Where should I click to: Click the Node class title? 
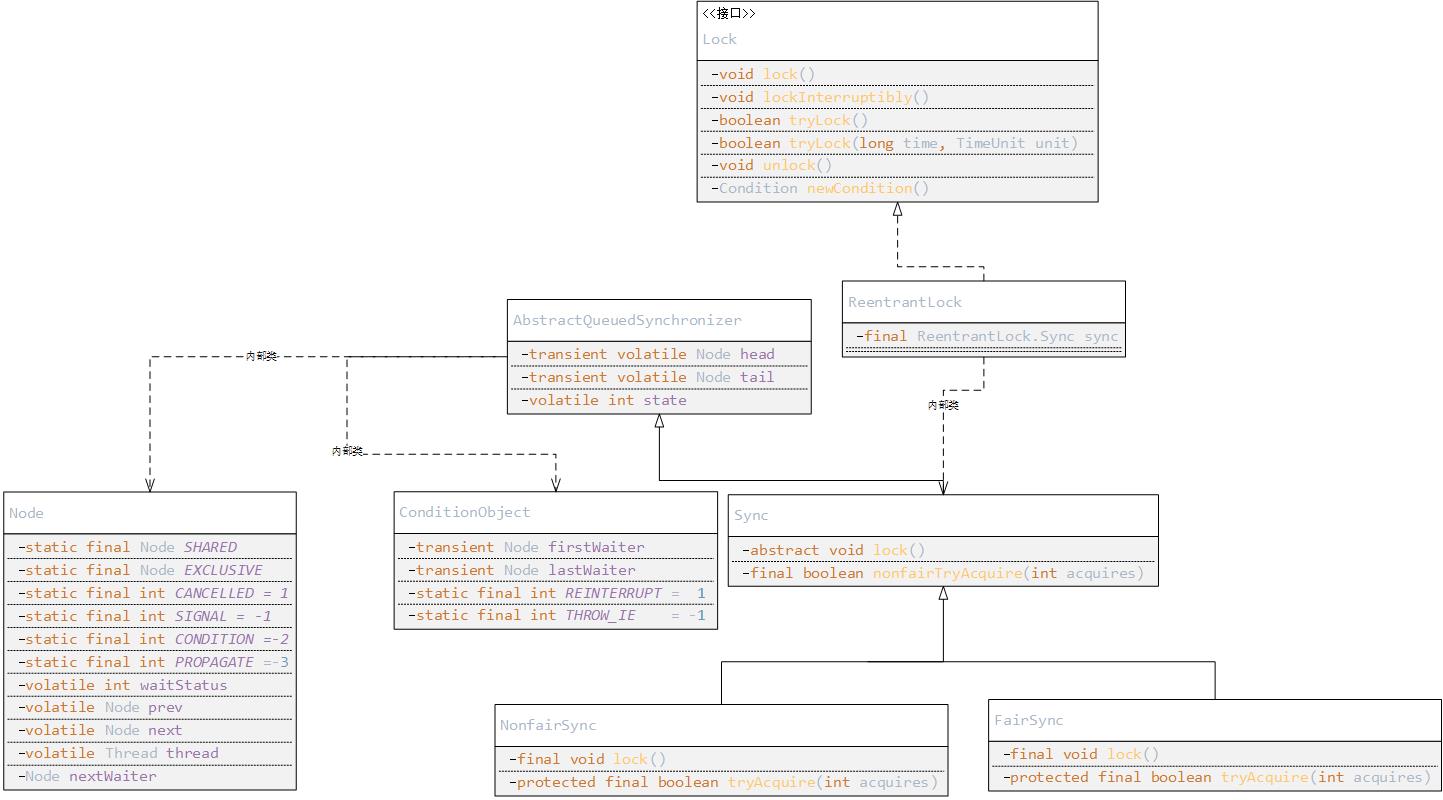(26, 513)
